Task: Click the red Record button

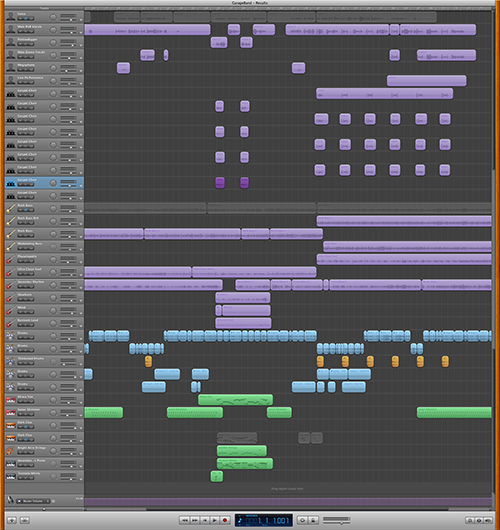Action: coord(224,520)
